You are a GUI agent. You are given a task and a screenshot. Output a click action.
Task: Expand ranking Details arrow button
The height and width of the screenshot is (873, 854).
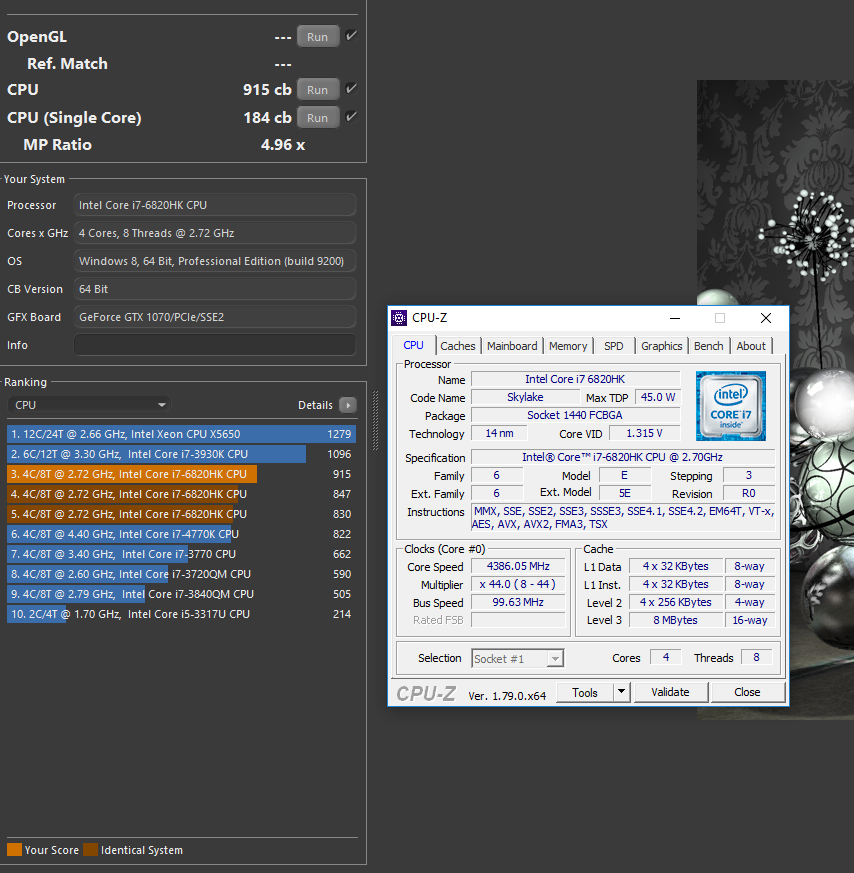click(348, 405)
